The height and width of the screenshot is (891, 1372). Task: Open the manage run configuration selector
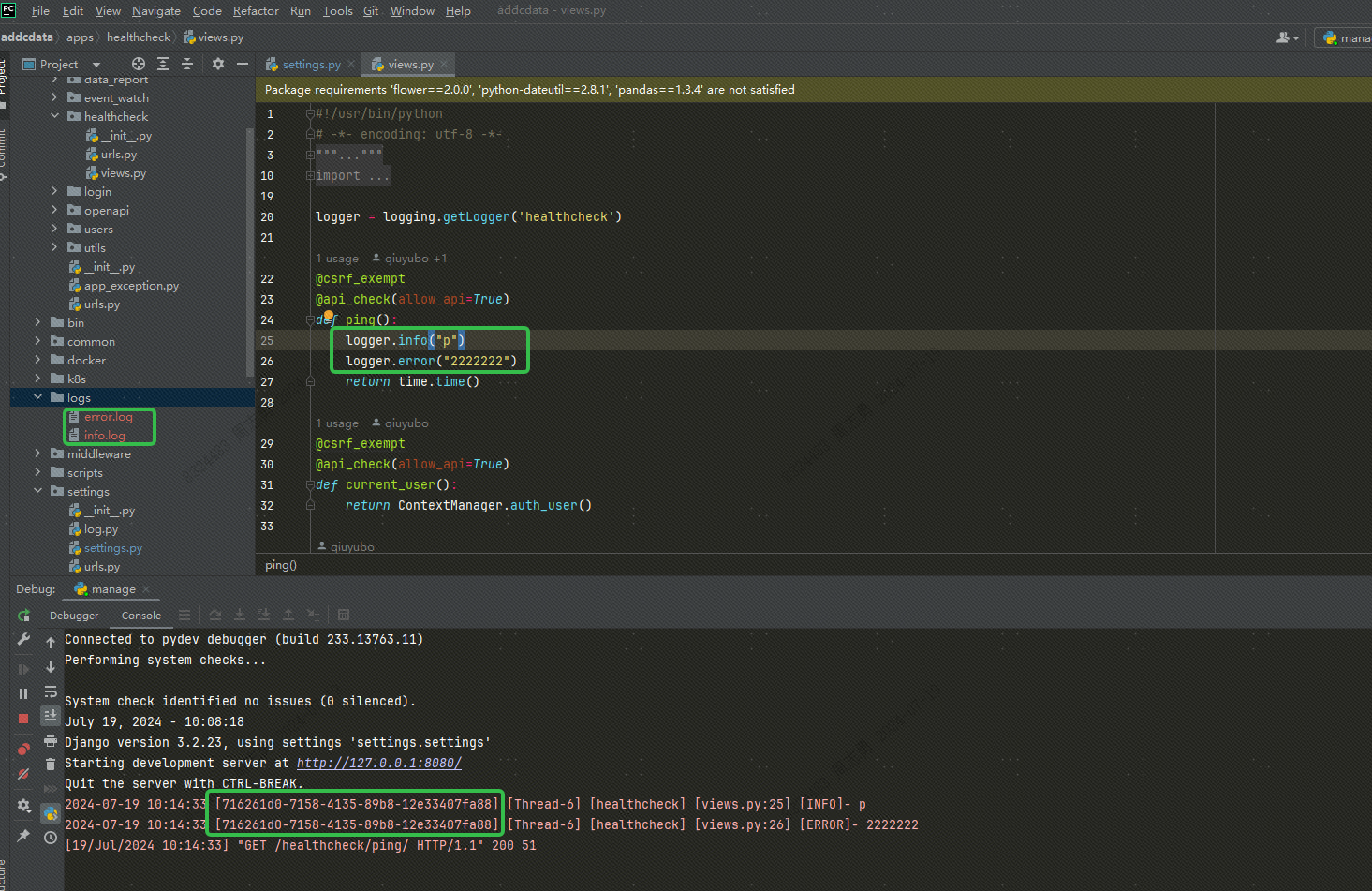coord(1345,37)
